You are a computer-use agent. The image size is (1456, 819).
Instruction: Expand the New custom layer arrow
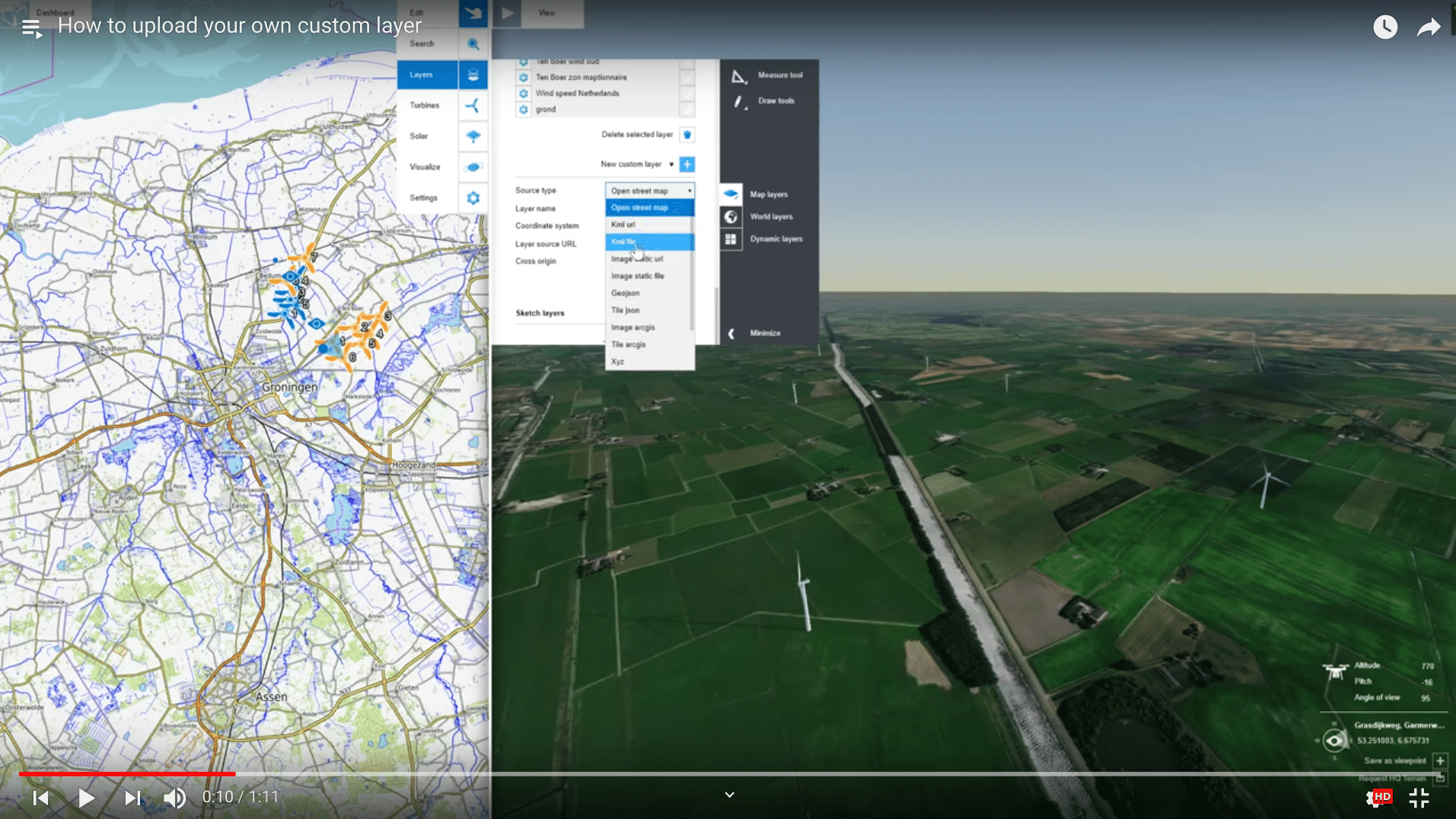pyautogui.click(x=671, y=164)
